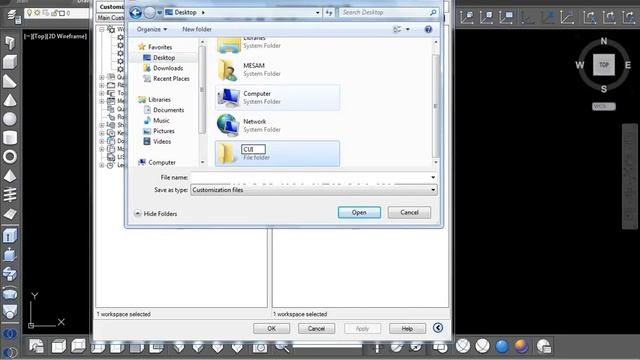Toggle the layer freeze sun icon
The height and width of the screenshot is (360, 640).
[x=37, y=13]
